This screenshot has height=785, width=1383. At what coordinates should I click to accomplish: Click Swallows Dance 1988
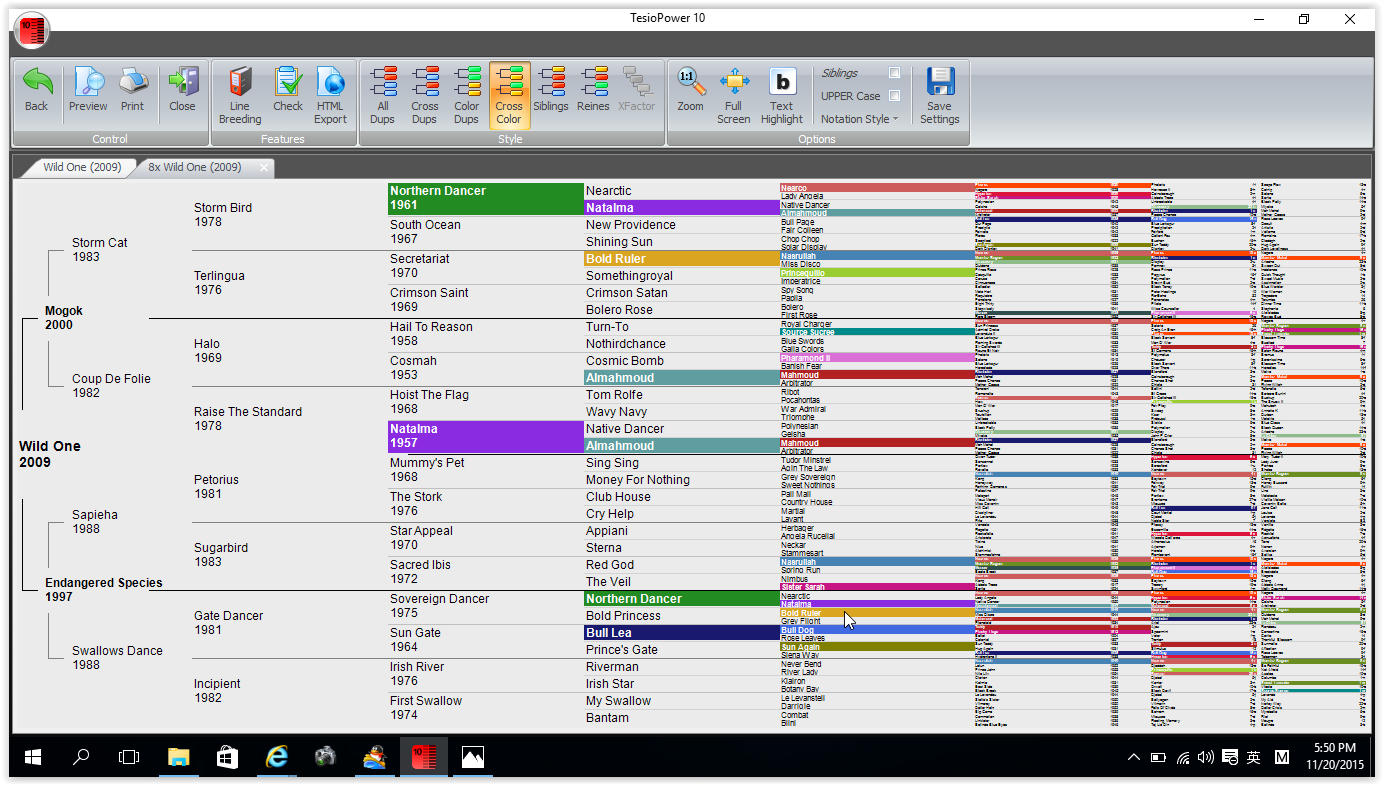point(117,658)
